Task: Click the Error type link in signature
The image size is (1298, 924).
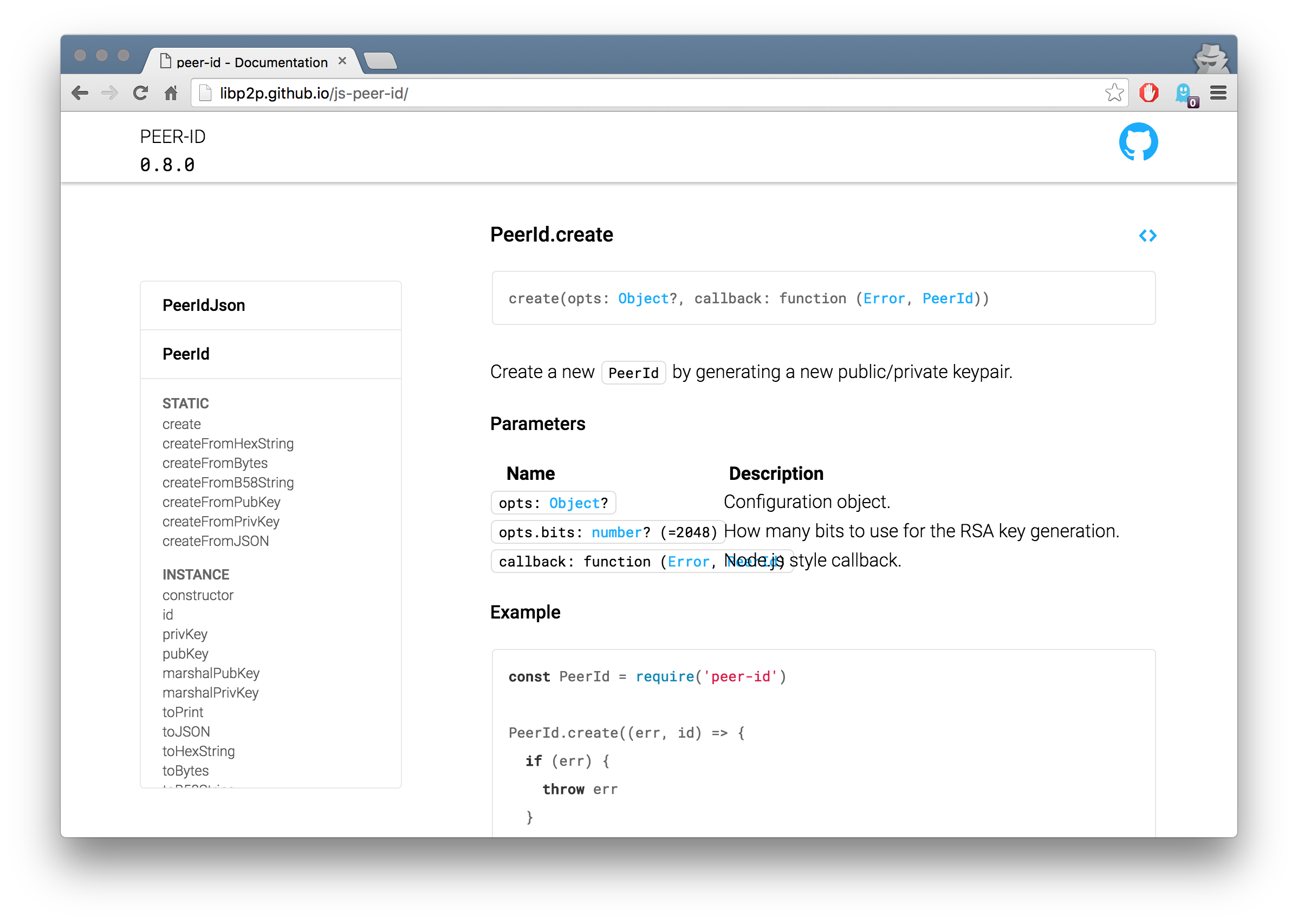Action: tap(883, 299)
